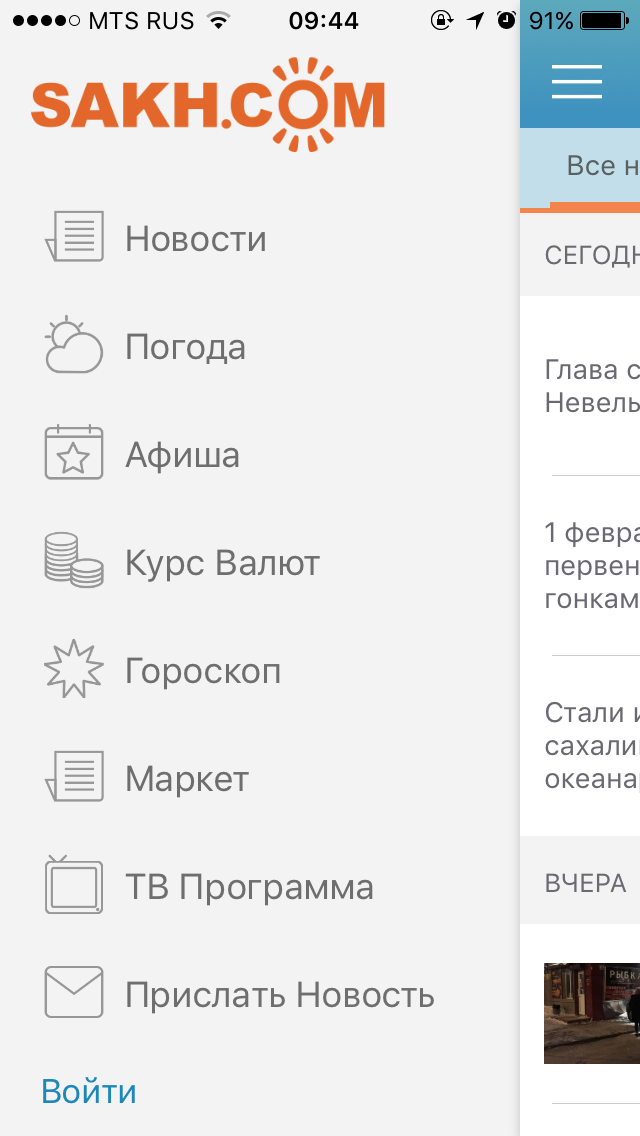The image size is (640, 1136).
Task: Tap the battery indicator in status bar
Action: pyautogui.click(x=605, y=20)
